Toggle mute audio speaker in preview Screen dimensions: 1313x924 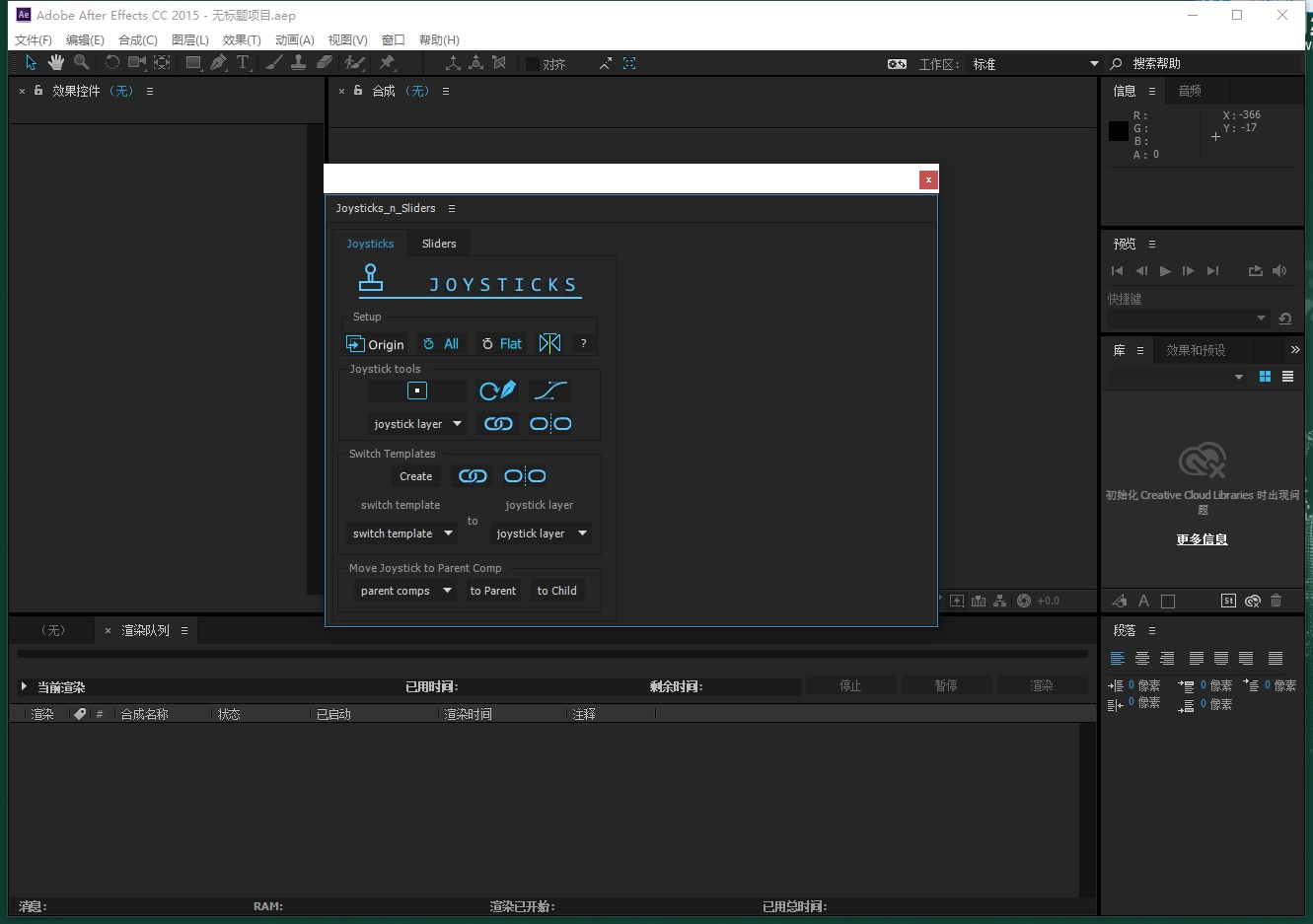click(1279, 270)
